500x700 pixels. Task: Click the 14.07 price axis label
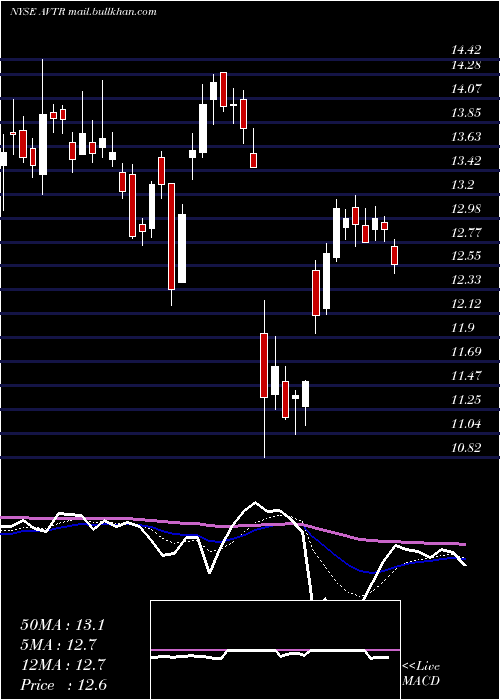pyautogui.click(x=466, y=89)
